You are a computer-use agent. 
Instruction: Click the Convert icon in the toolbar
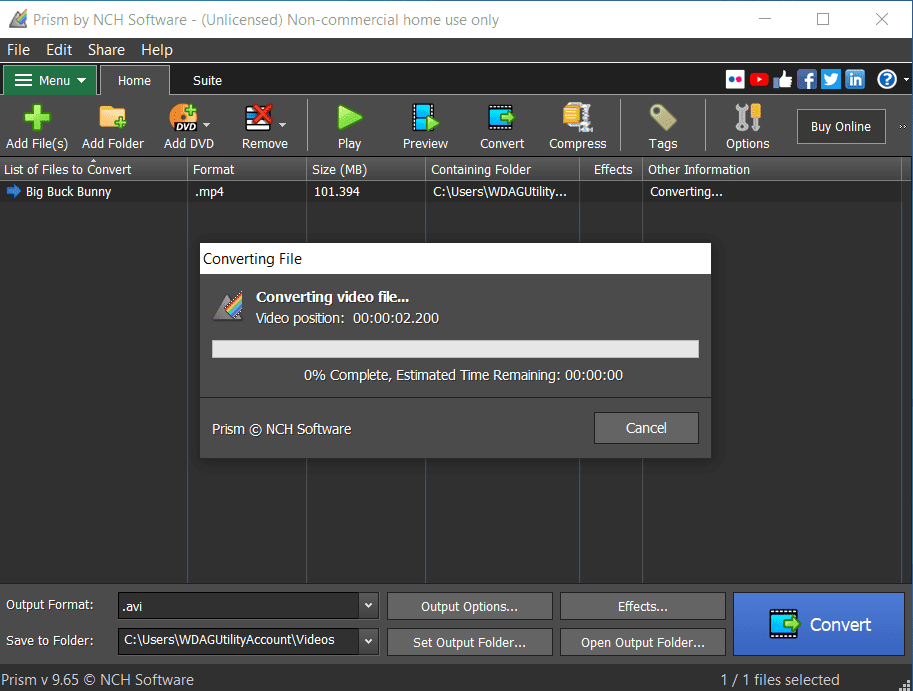tap(501, 118)
